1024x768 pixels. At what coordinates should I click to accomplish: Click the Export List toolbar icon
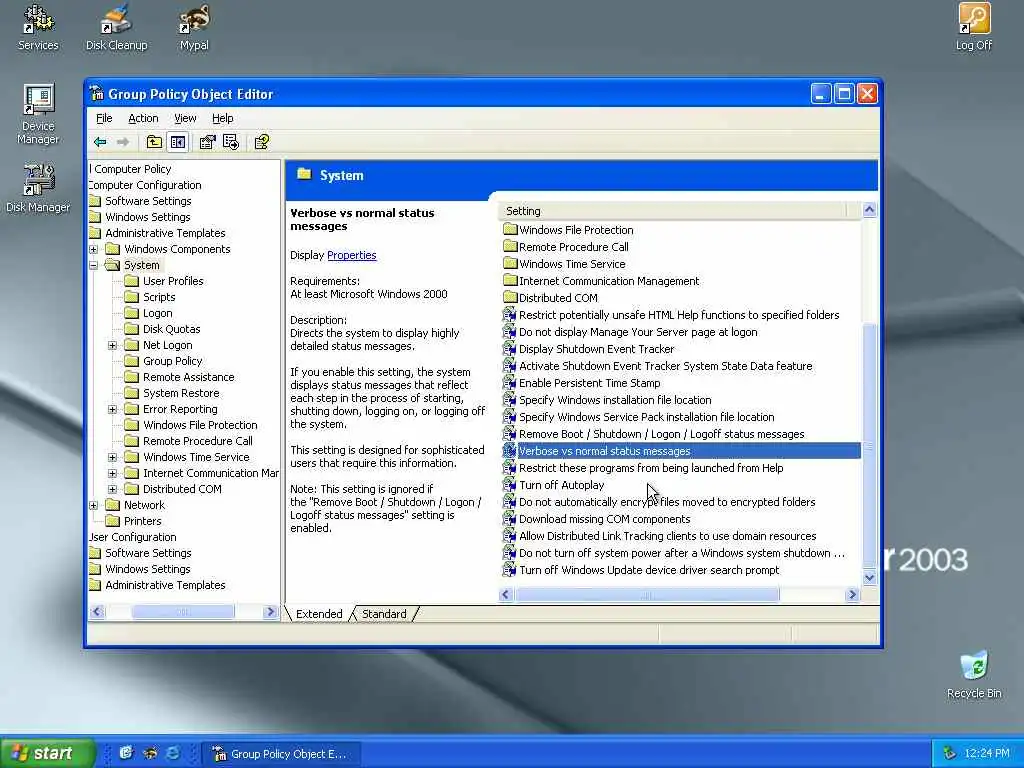click(x=231, y=142)
